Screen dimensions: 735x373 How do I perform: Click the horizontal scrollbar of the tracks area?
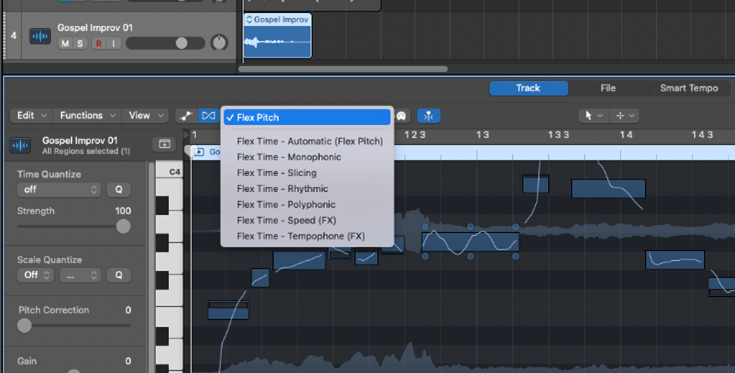[343, 69]
